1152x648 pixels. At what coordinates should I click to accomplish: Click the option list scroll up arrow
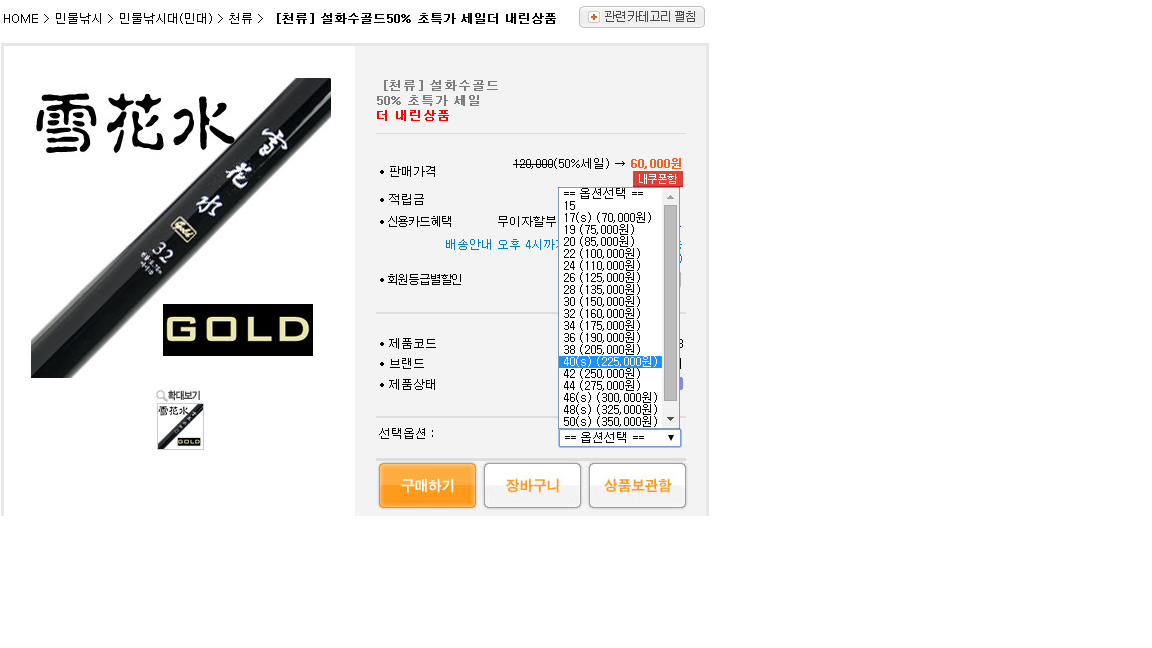(670, 197)
